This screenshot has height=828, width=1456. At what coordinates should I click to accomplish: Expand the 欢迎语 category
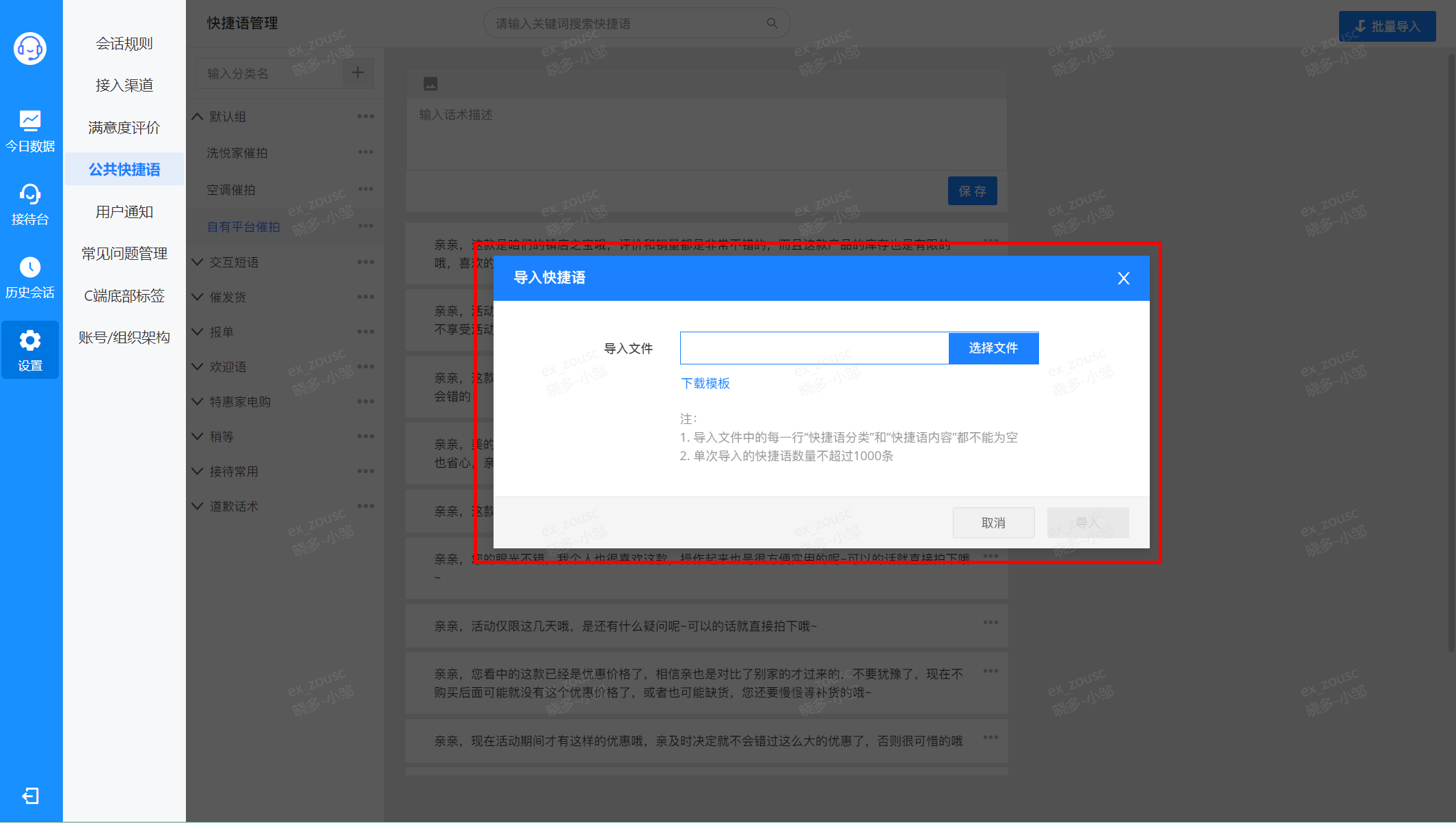198,366
